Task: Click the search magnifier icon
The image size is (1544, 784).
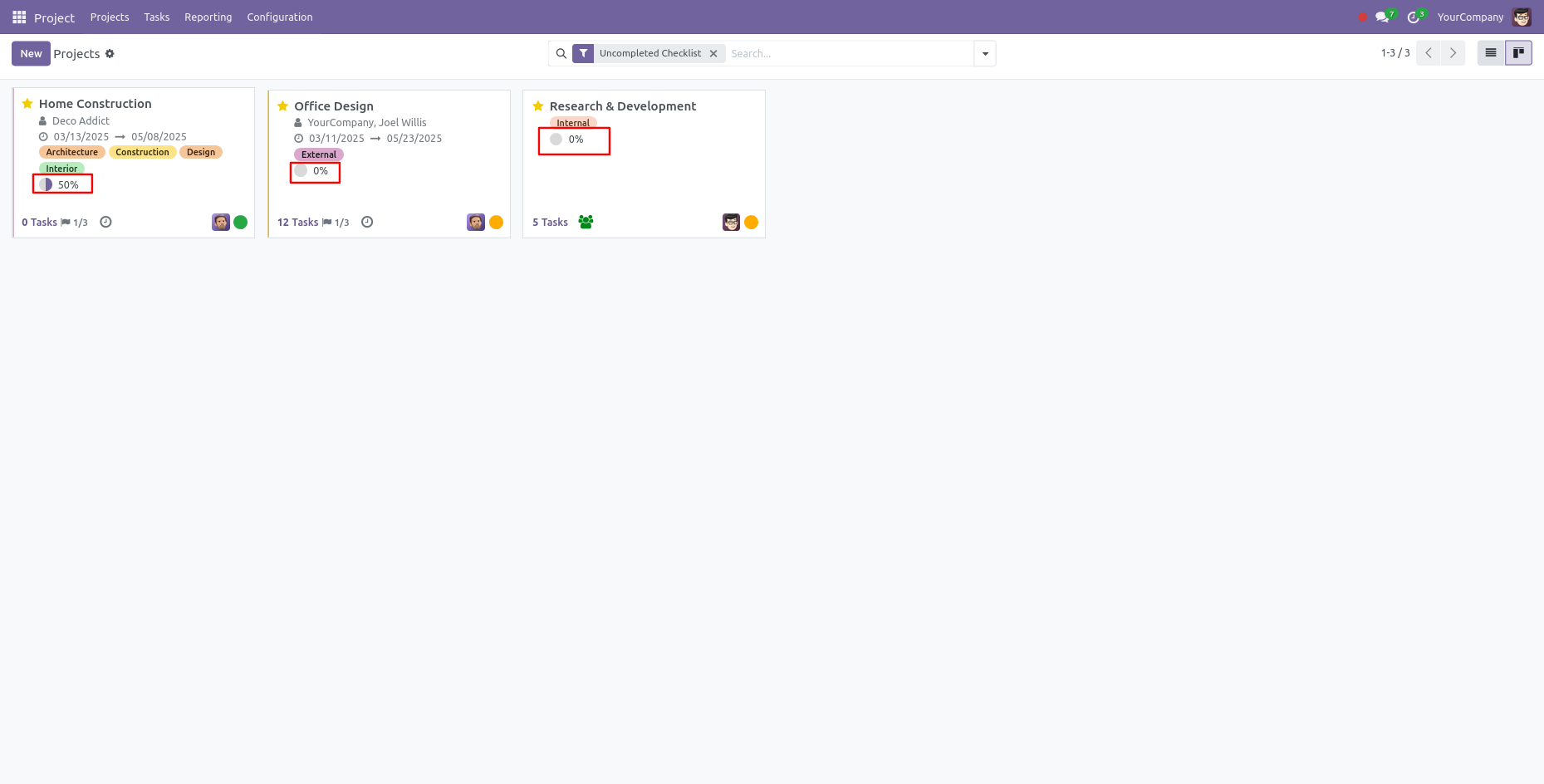Action: (x=561, y=53)
